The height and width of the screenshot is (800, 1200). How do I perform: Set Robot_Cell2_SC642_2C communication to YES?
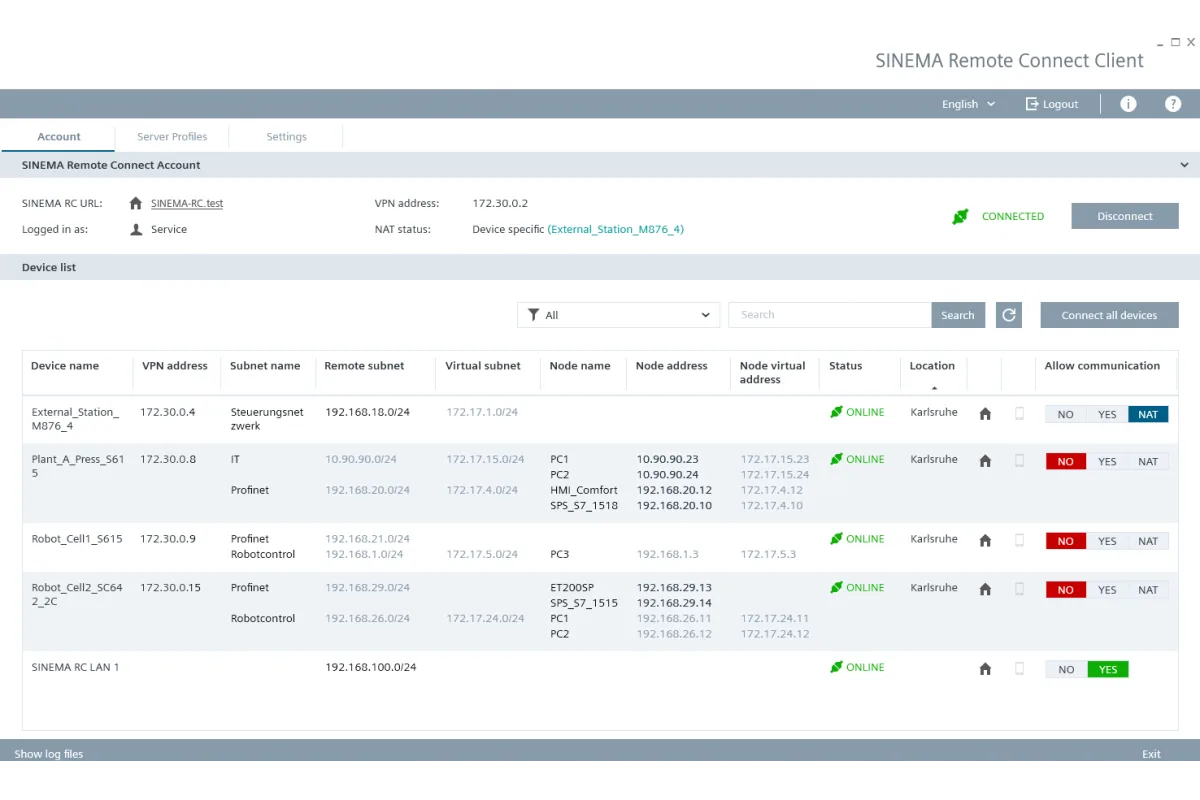click(x=1107, y=590)
